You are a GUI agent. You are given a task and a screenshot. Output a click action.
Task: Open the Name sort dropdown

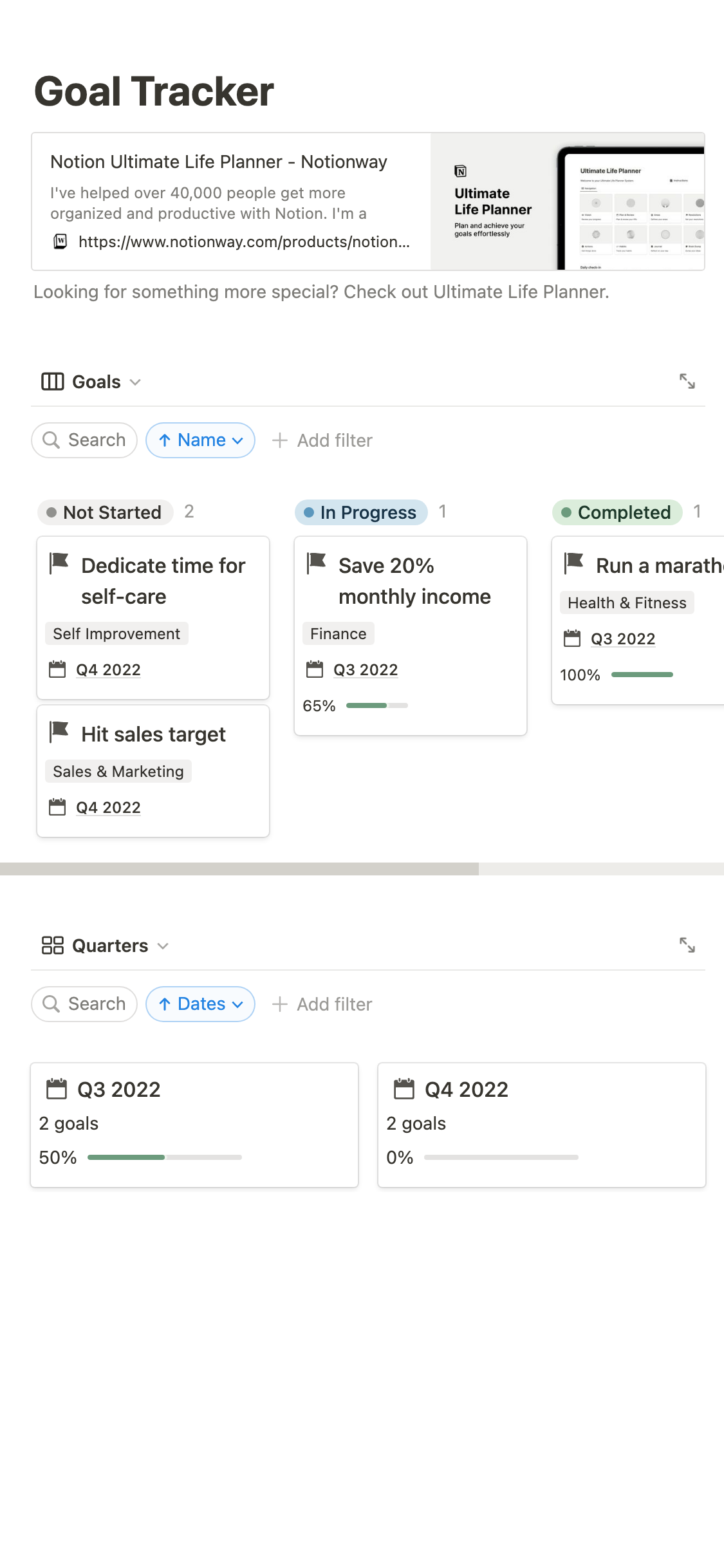[201, 440]
